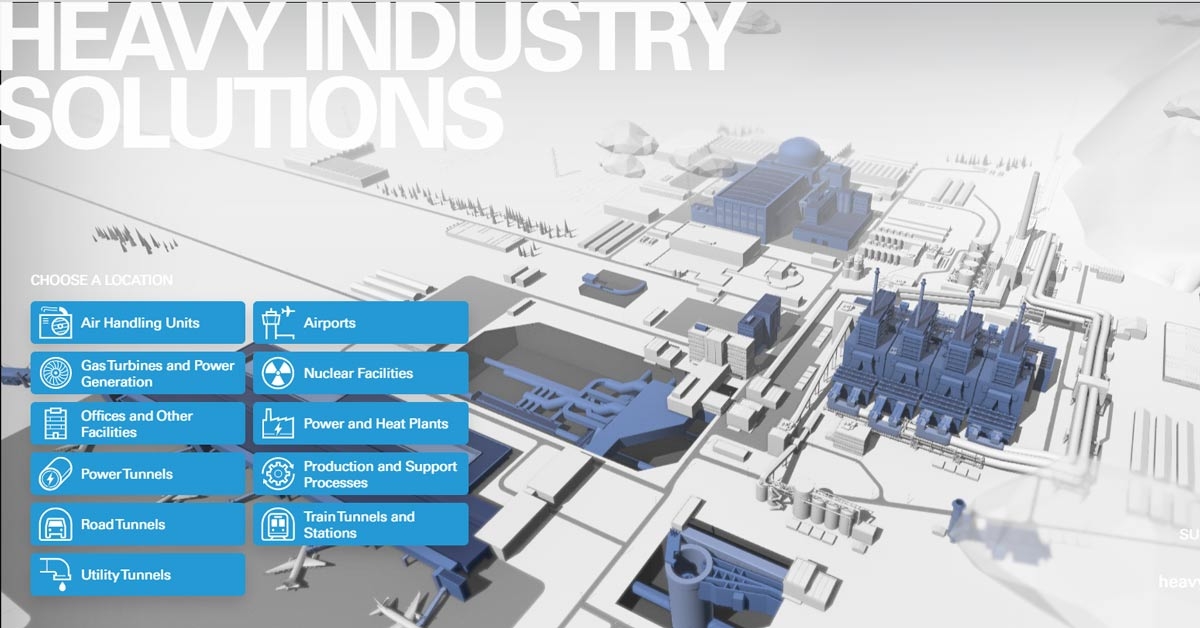Select the Airports control tower icon
Image resolution: width=1200 pixels, height=628 pixels.
click(x=277, y=323)
